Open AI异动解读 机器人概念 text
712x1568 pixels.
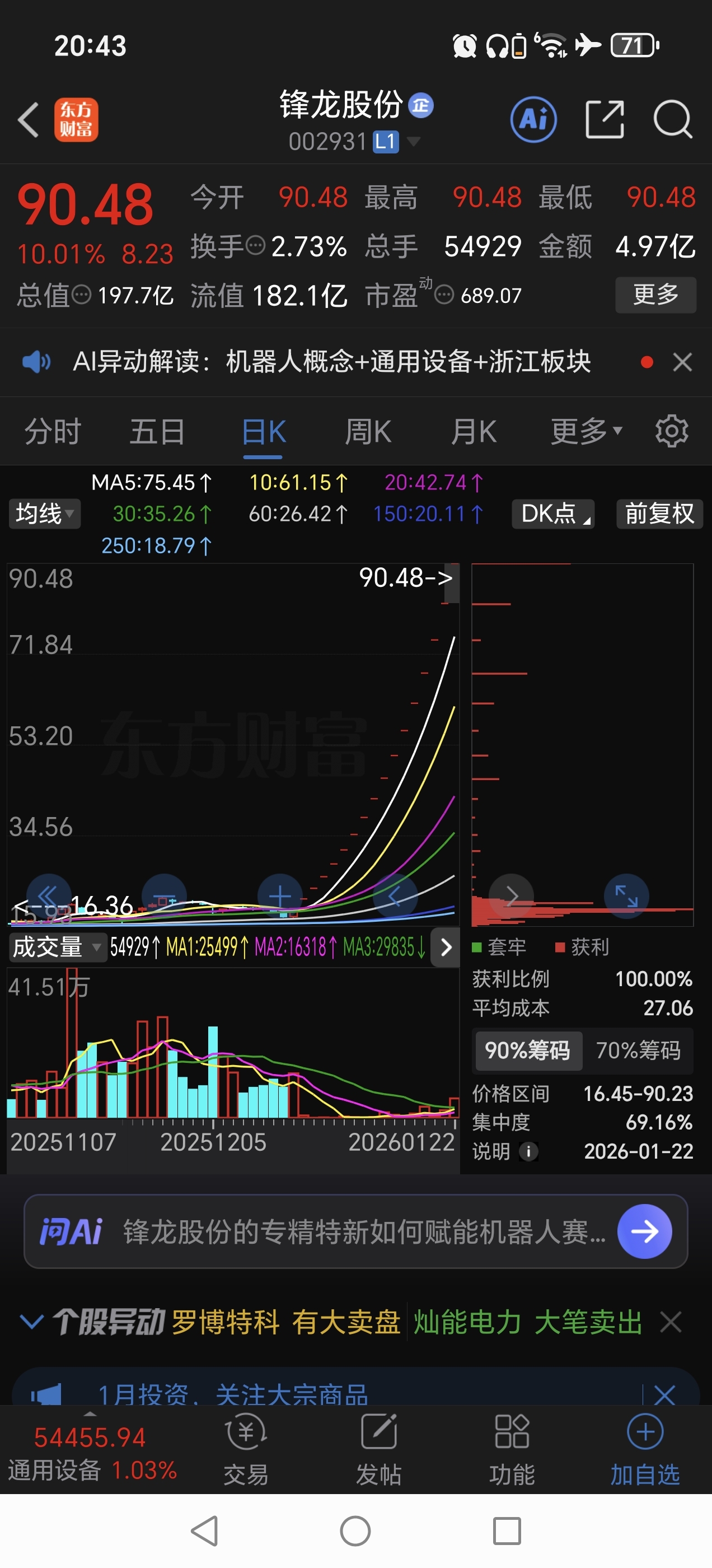(332, 362)
